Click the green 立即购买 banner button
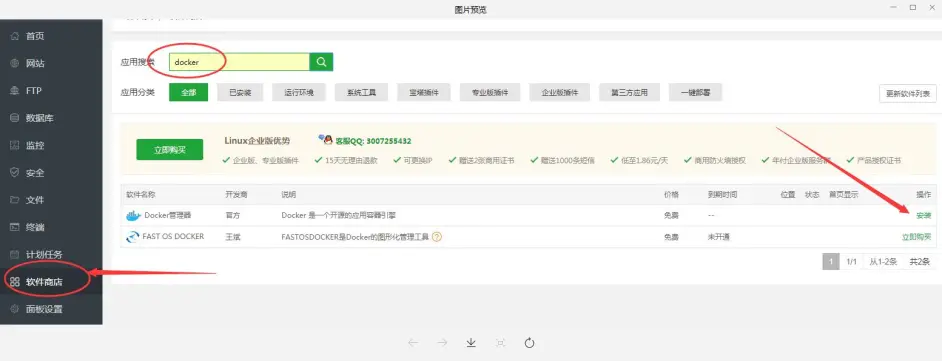The width and height of the screenshot is (942, 361). [169, 150]
